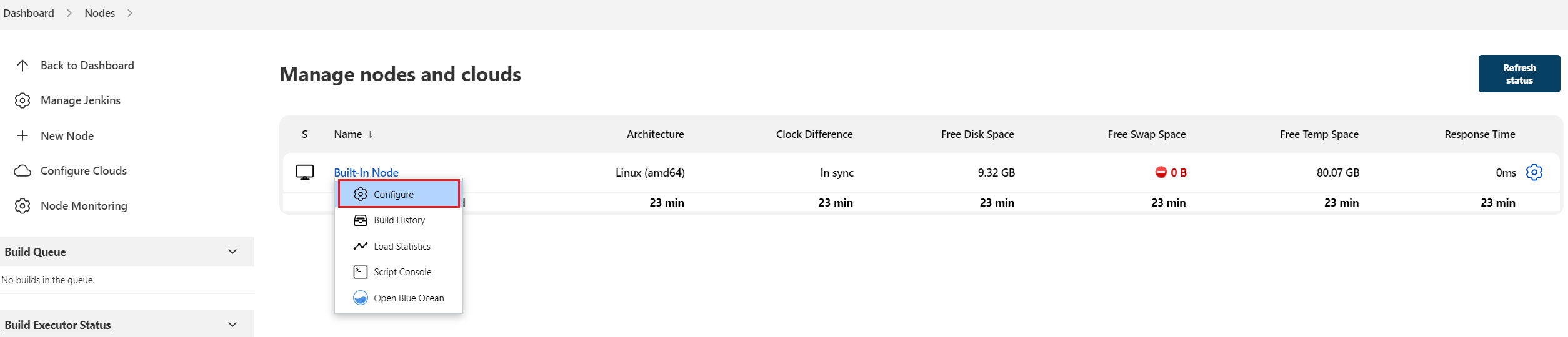This screenshot has height=337, width=1568.
Task: Open Load Statistics from the context menu
Action: point(401,247)
